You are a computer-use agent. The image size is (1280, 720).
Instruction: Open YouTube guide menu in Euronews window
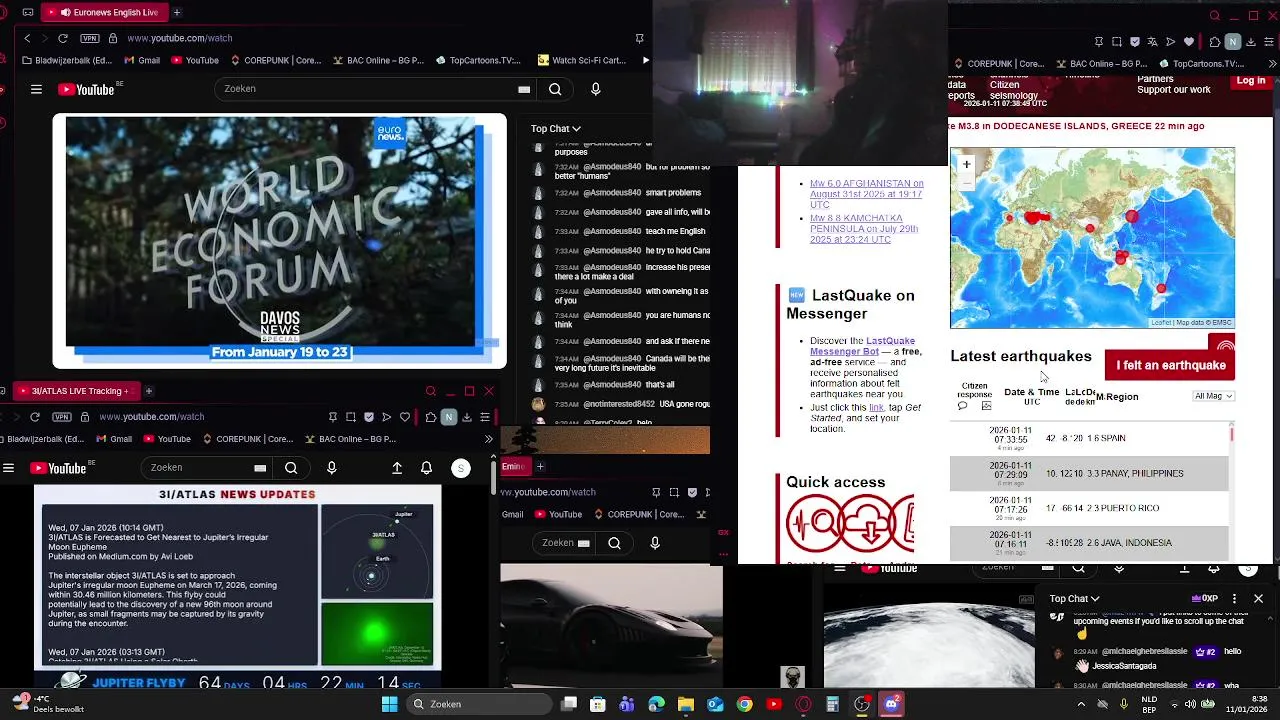click(x=36, y=89)
